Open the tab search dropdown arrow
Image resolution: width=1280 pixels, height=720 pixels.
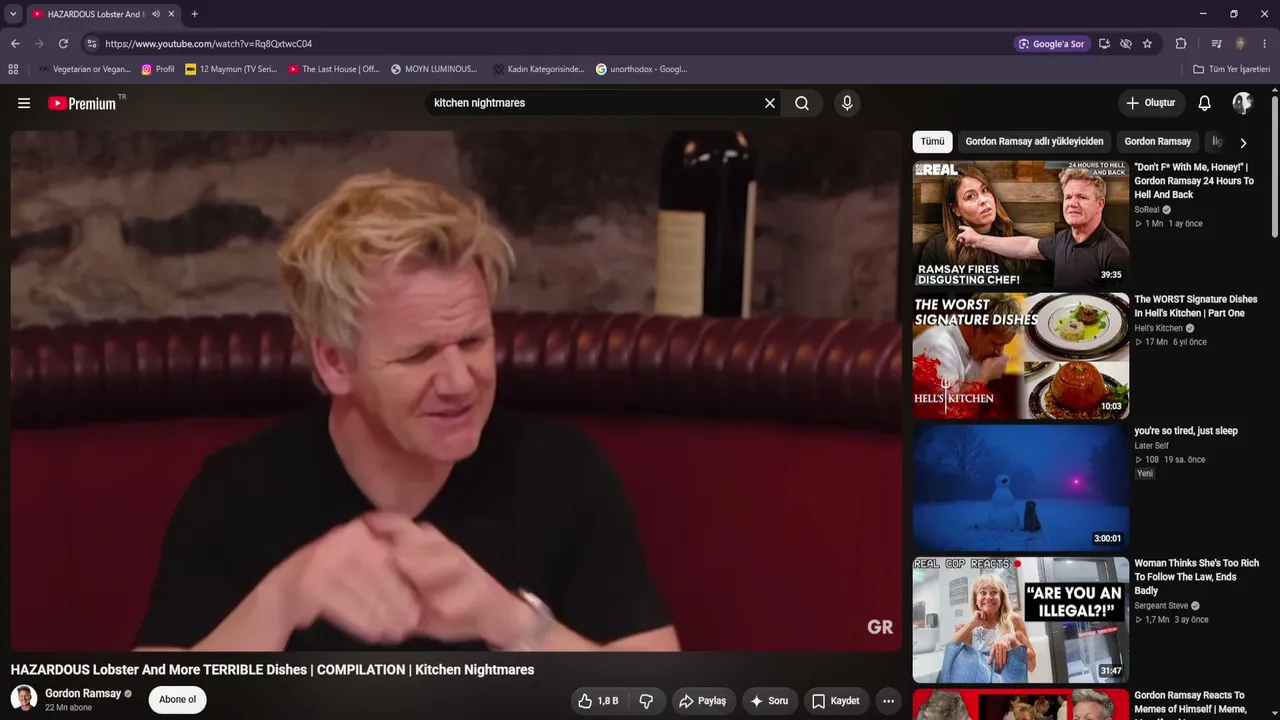click(x=13, y=14)
